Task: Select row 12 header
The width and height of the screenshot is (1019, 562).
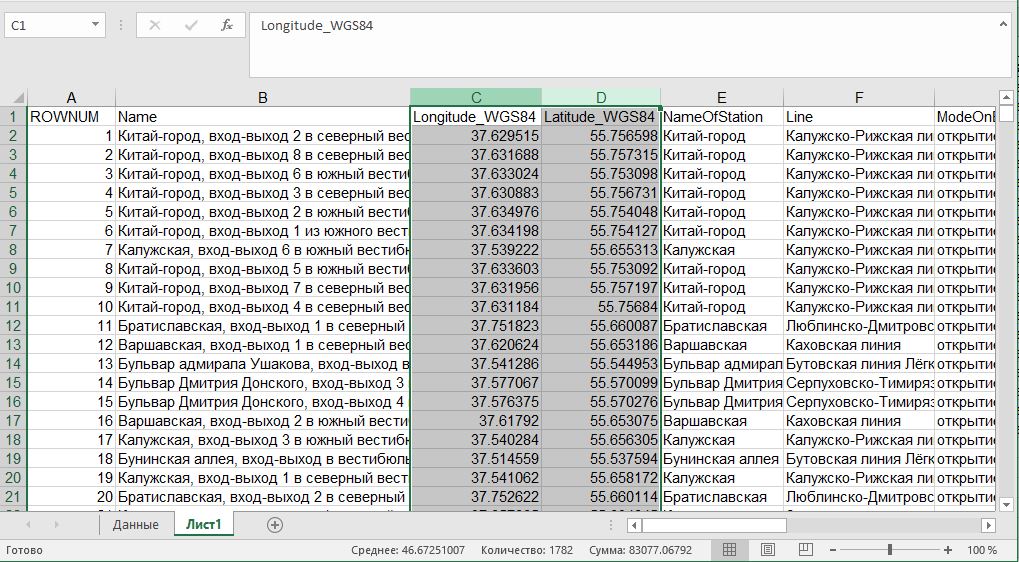Action: pyautogui.click(x=14, y=326)
